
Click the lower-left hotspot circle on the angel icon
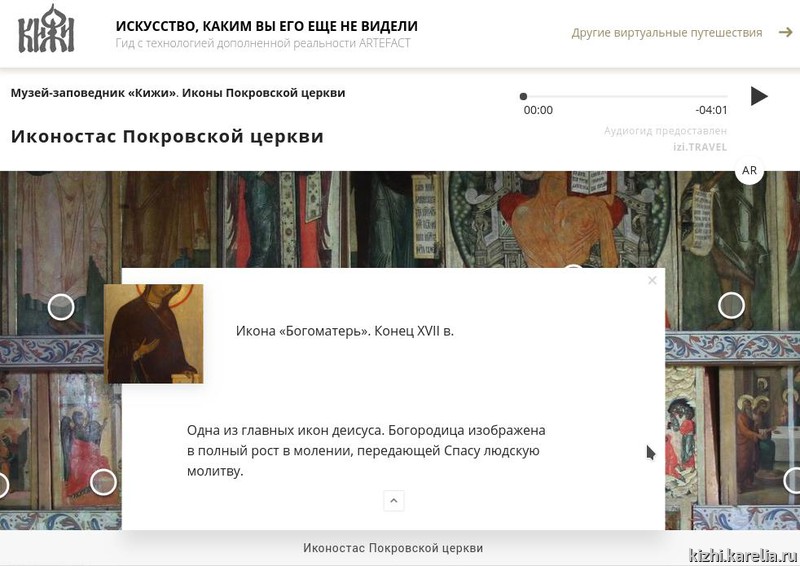click(x=103, y=482)
